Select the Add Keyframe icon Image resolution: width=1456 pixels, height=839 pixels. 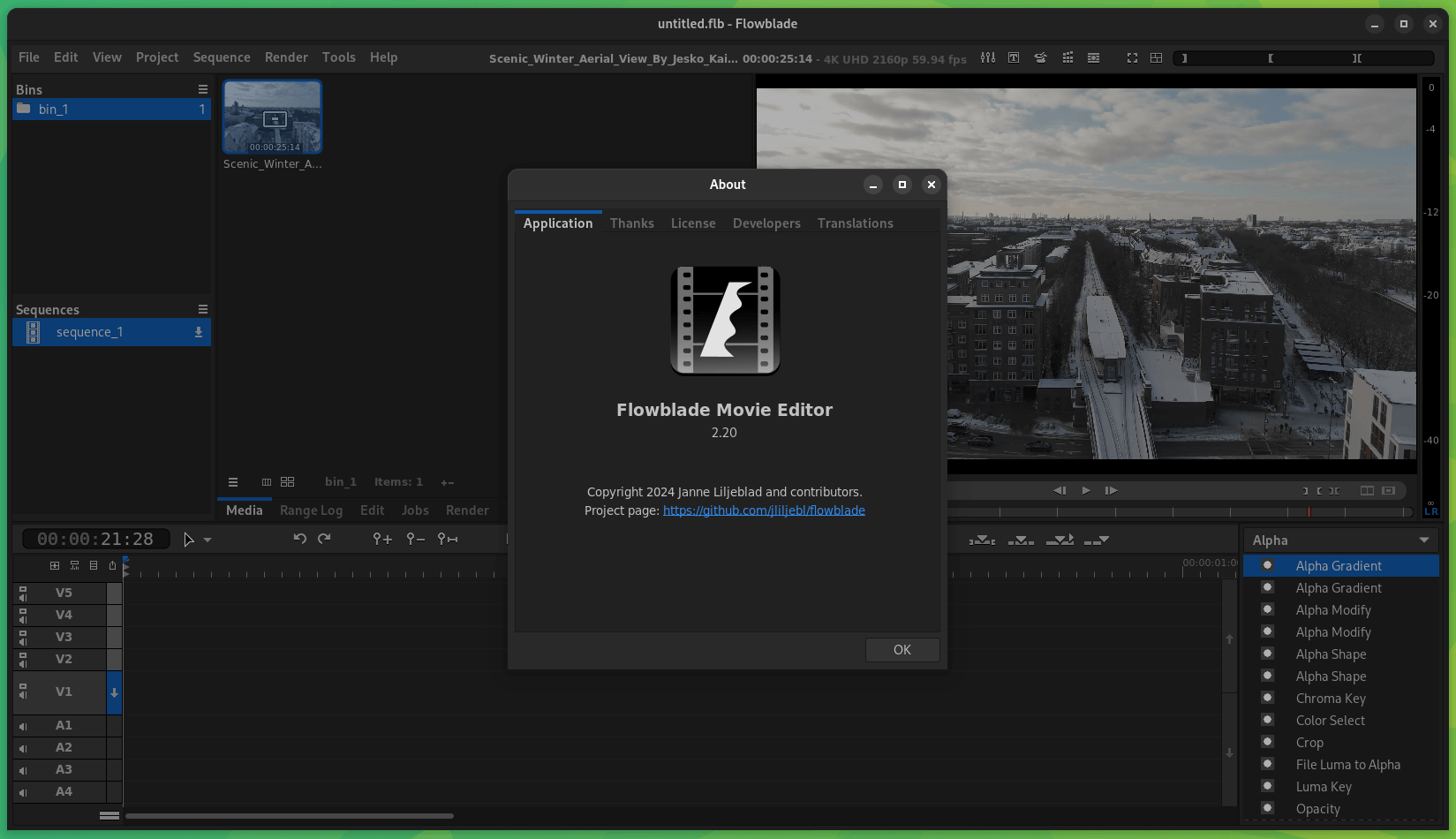pyautogui.click(x=381, y=539)
